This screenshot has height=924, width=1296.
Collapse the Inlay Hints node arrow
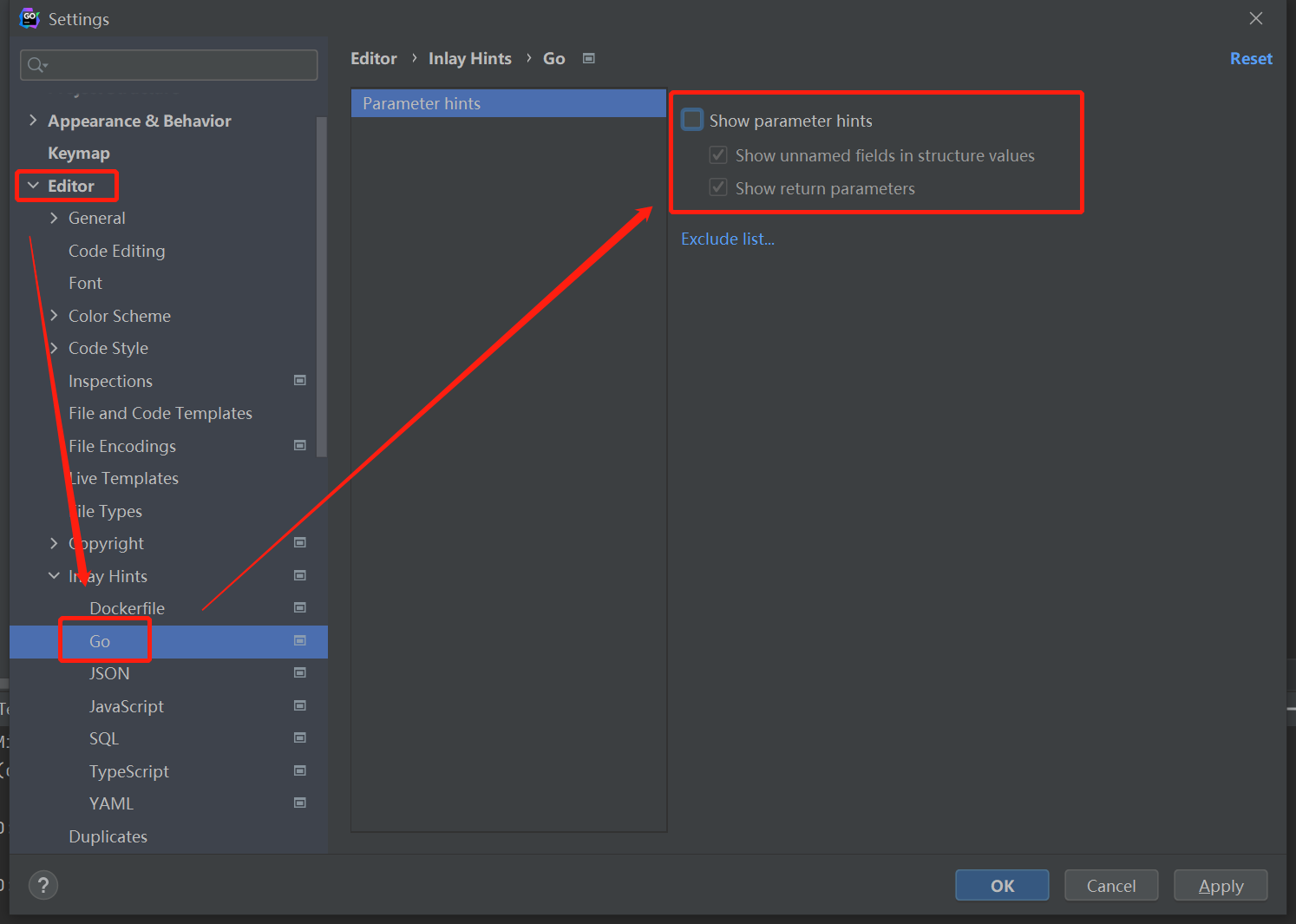pos(54,576)
